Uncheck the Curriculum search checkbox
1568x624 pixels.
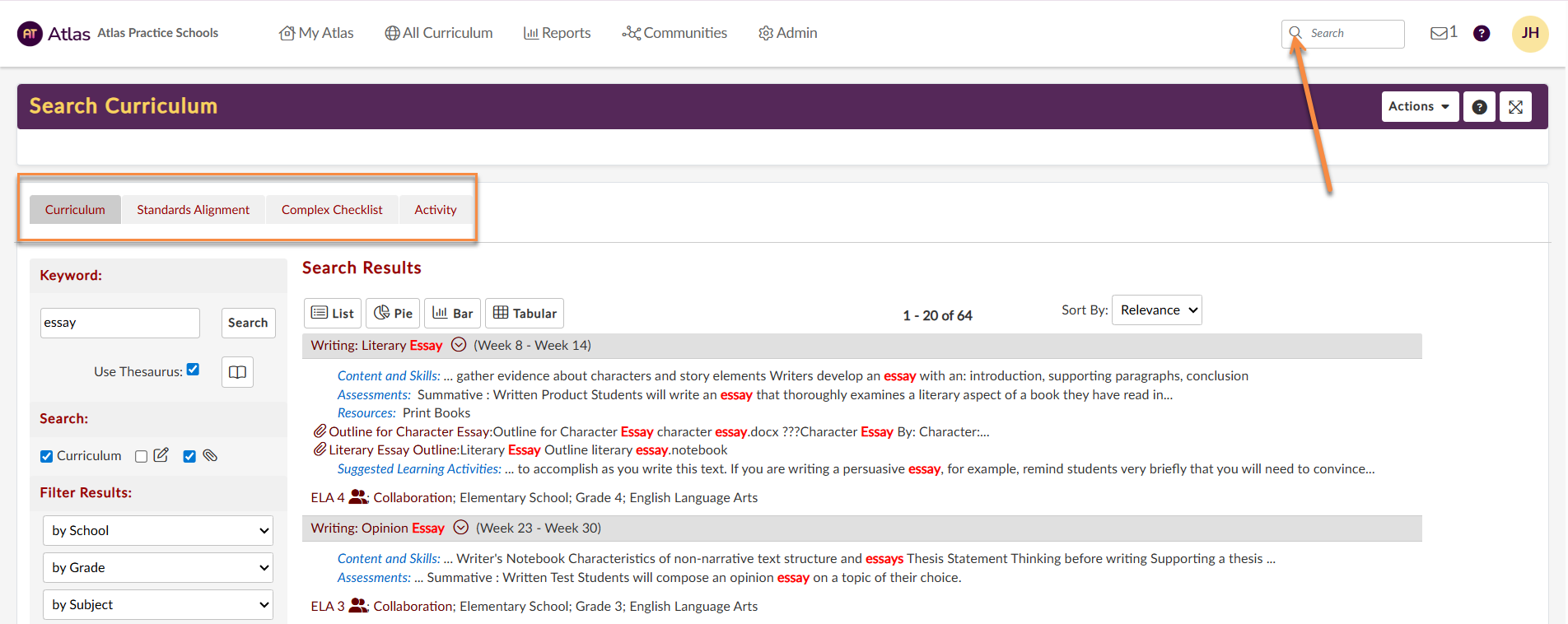[x=47, y=456]
